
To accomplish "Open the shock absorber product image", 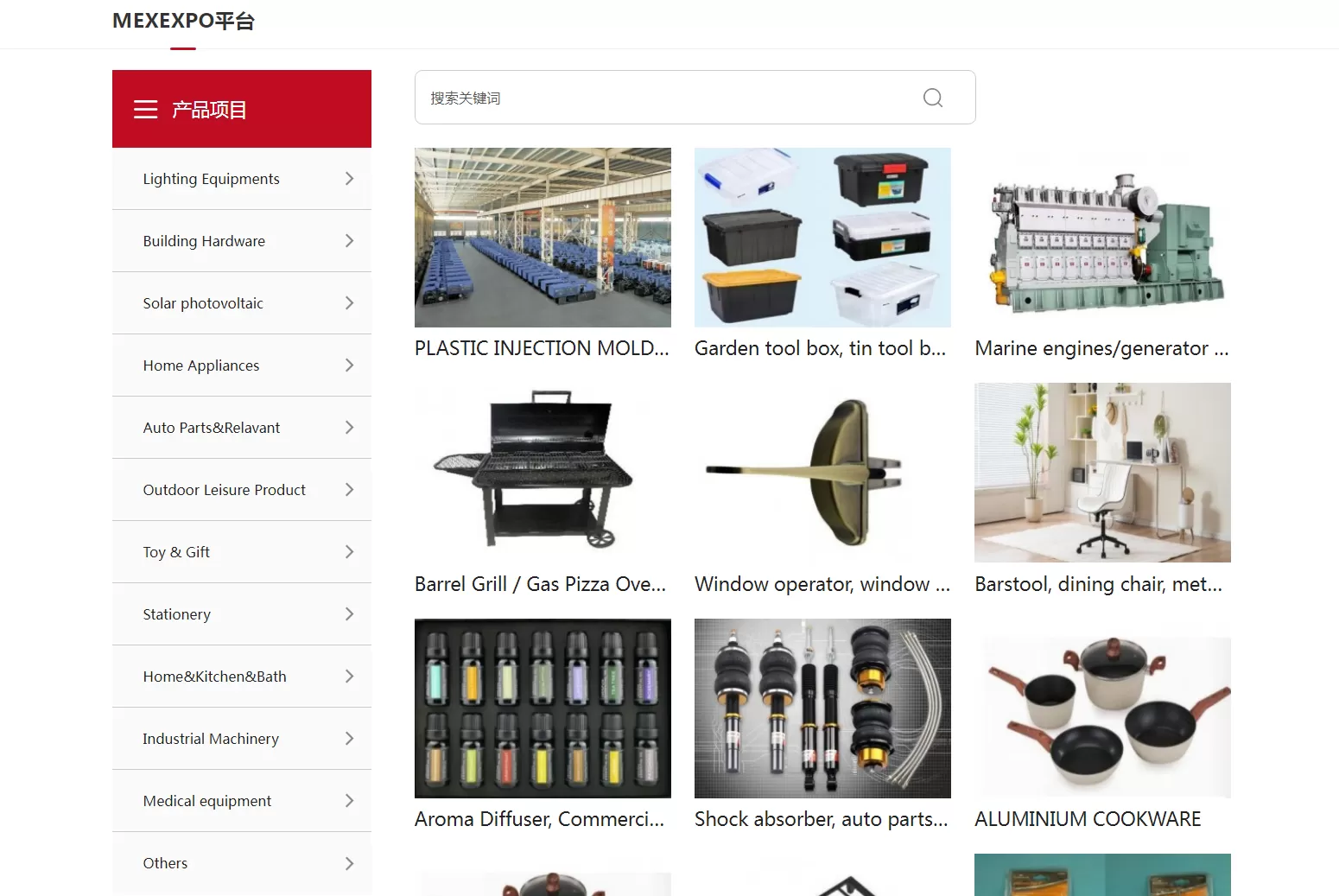I will (x=822, y=709).
